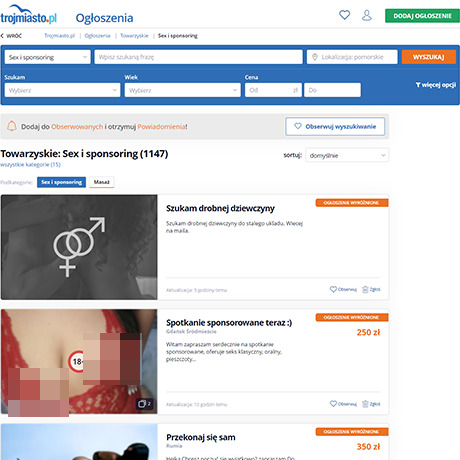Click the Cena 'Do' price field
460x460 pixels.
coord(332,90)
